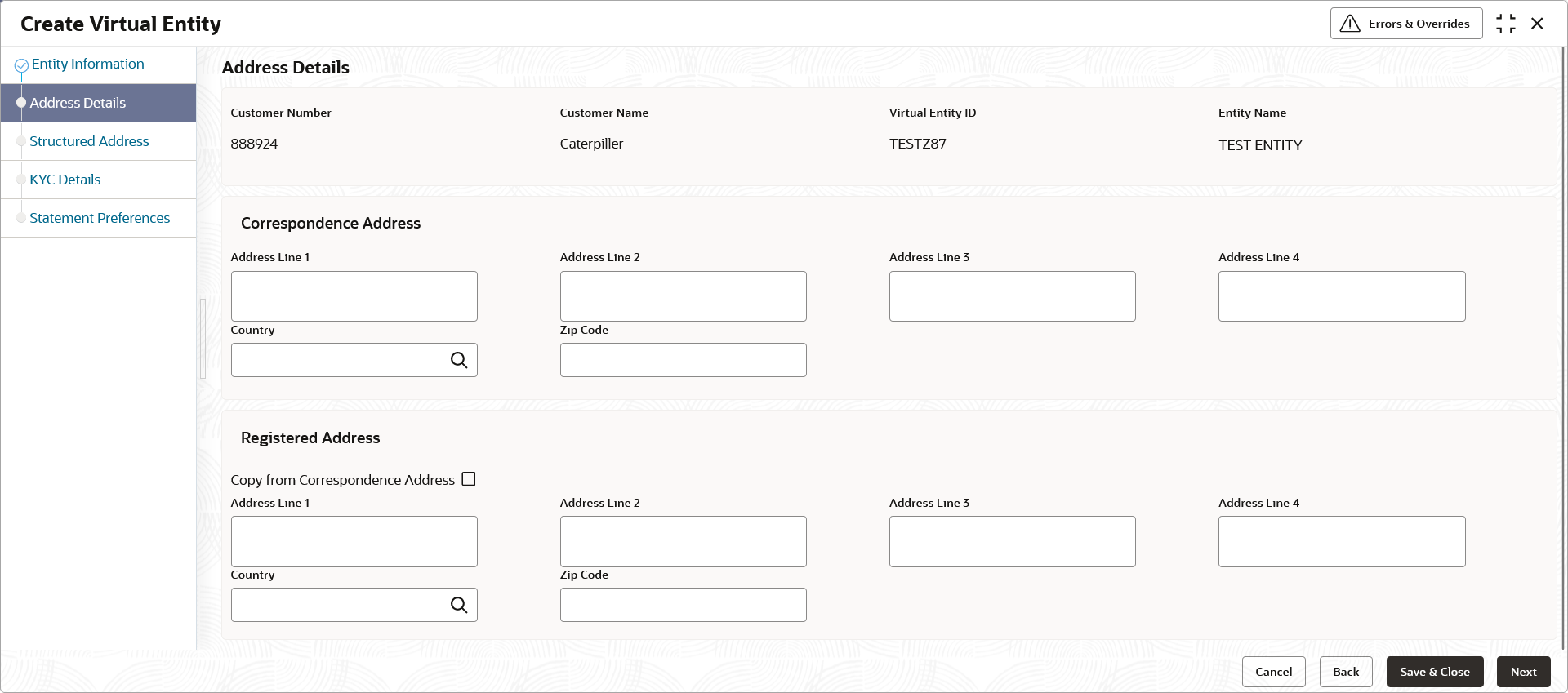Click Save & Close
Viewport: 1568px width, 693px height.
coord(1435,672)
